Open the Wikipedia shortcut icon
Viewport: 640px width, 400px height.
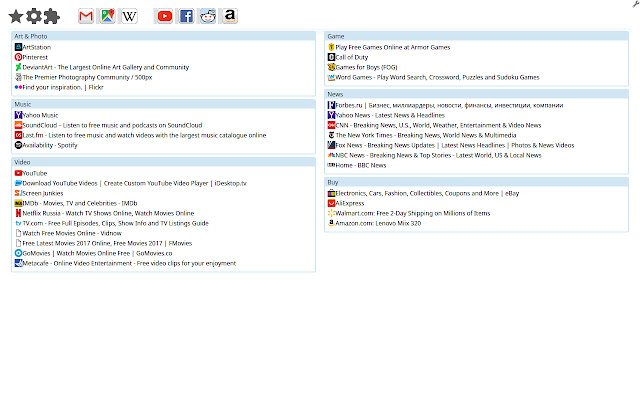pos(129,16)
